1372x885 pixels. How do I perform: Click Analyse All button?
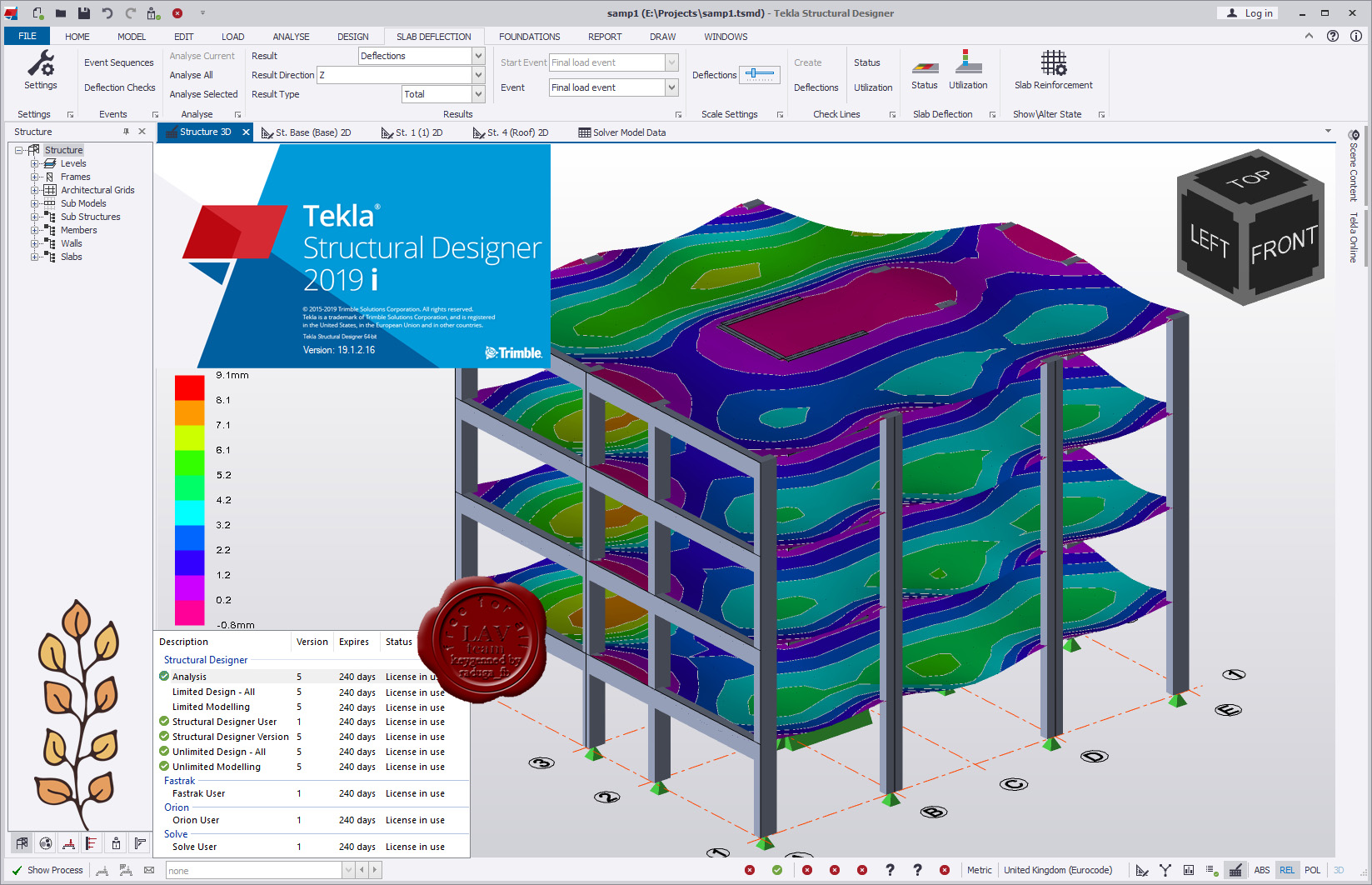tap(192, 75)
